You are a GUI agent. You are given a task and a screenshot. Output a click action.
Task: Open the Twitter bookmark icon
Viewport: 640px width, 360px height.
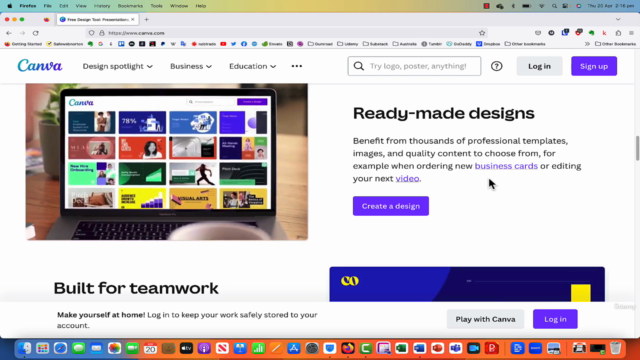tap(233, 44)
